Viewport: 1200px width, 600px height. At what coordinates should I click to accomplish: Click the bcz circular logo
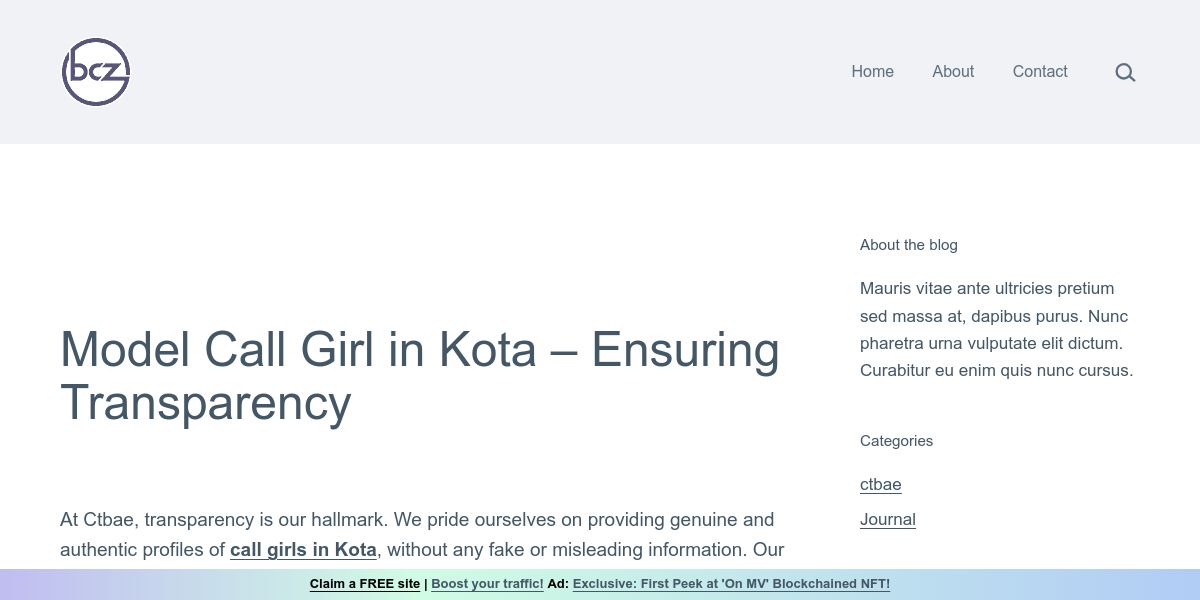[96, 72]
